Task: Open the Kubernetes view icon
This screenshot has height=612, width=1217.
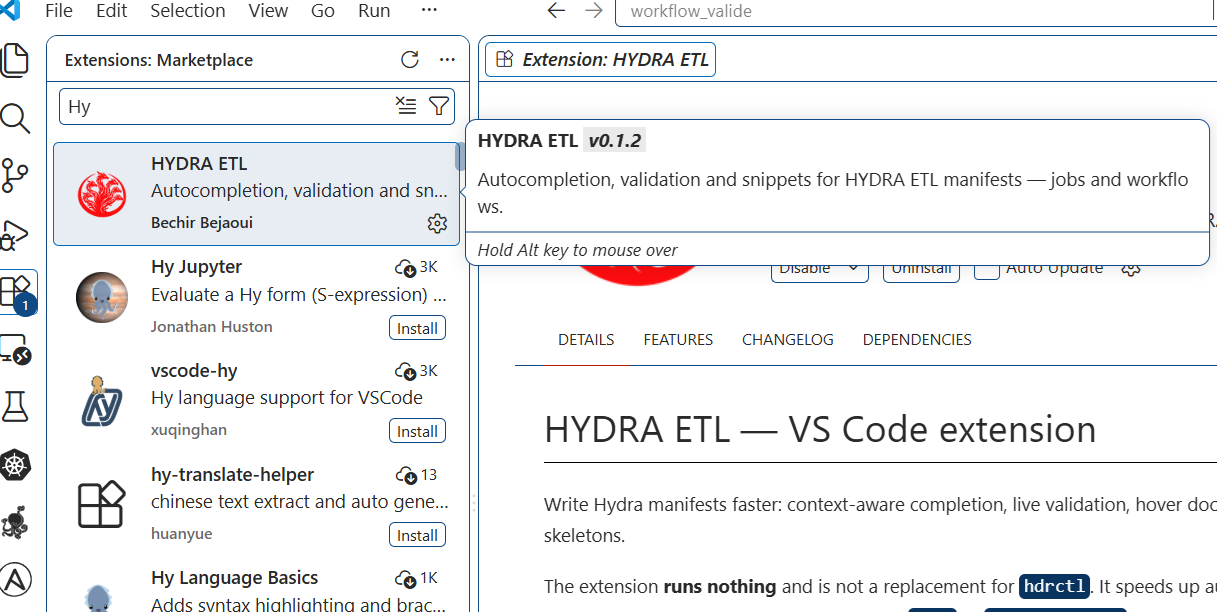Action: 15,464
